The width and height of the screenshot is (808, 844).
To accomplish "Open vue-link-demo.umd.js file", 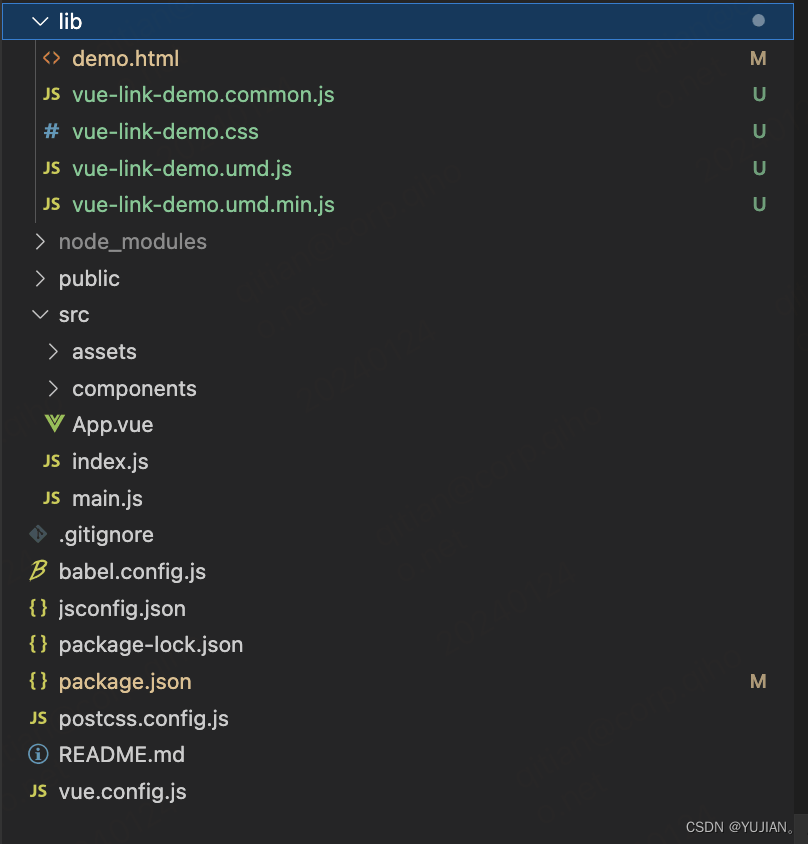I will click(x=182, y=168).
